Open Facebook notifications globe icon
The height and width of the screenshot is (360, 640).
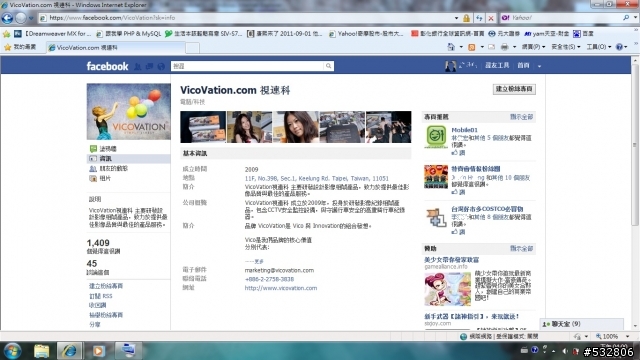click(x=161, y=66)
